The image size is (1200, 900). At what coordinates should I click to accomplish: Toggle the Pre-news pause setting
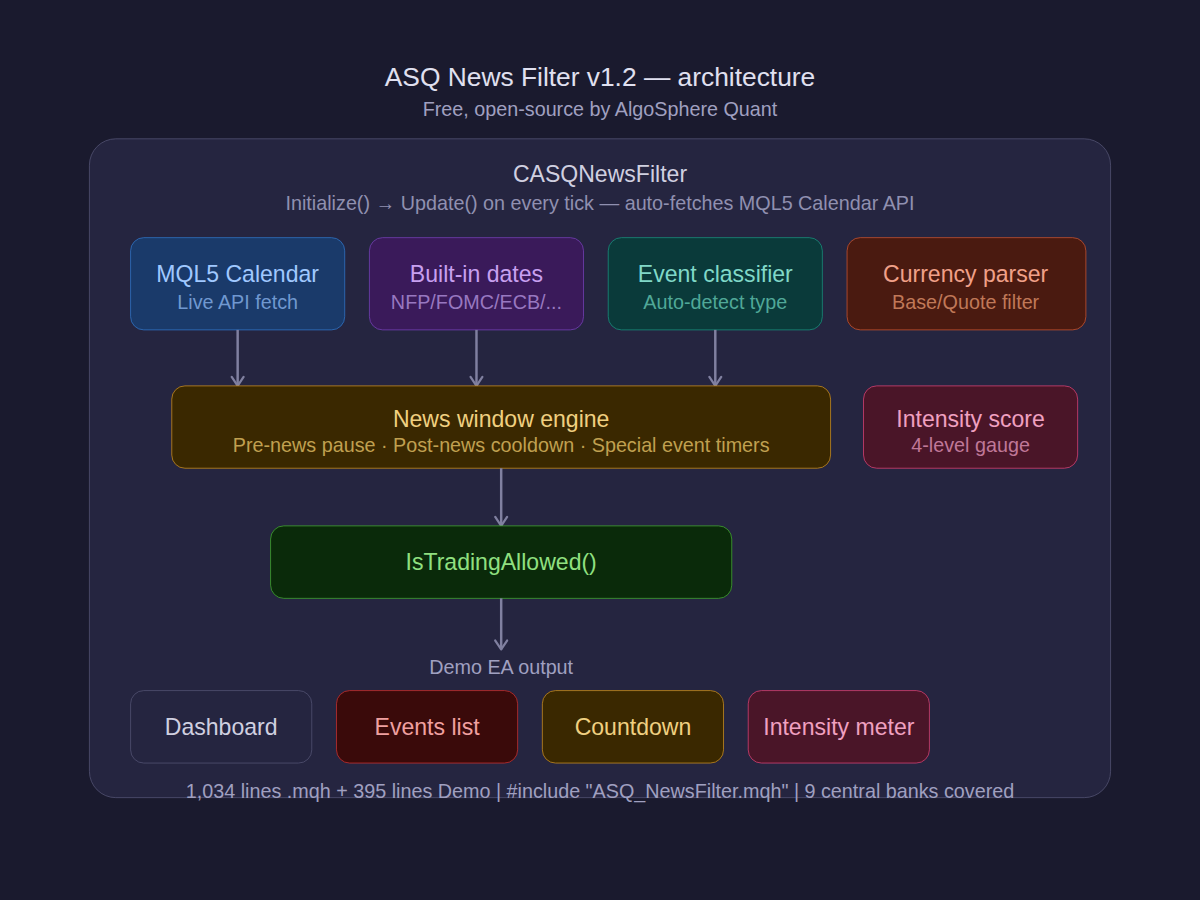tap(303, 445)
